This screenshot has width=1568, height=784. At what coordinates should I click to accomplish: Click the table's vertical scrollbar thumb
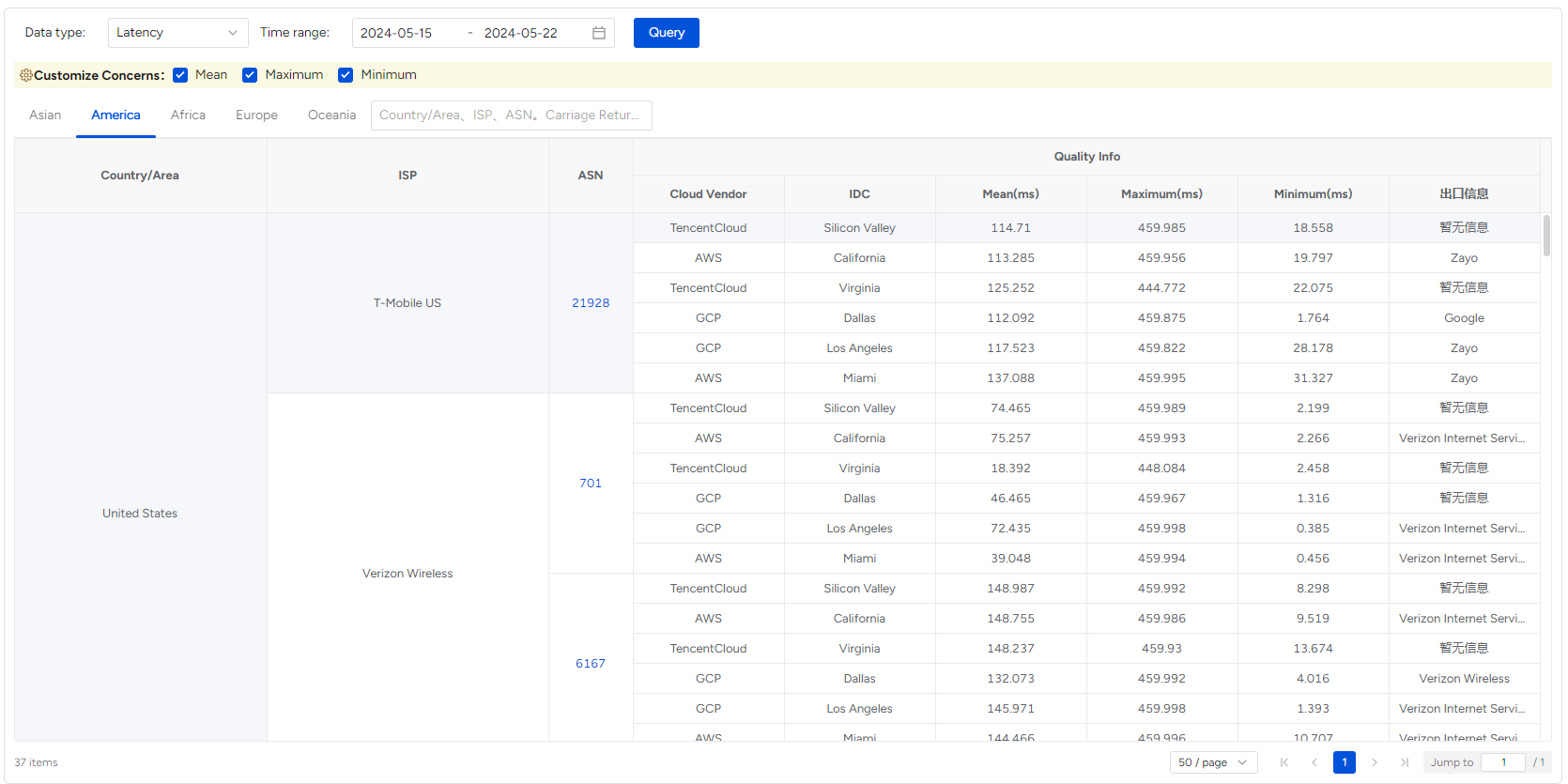tap(1546, 236)
